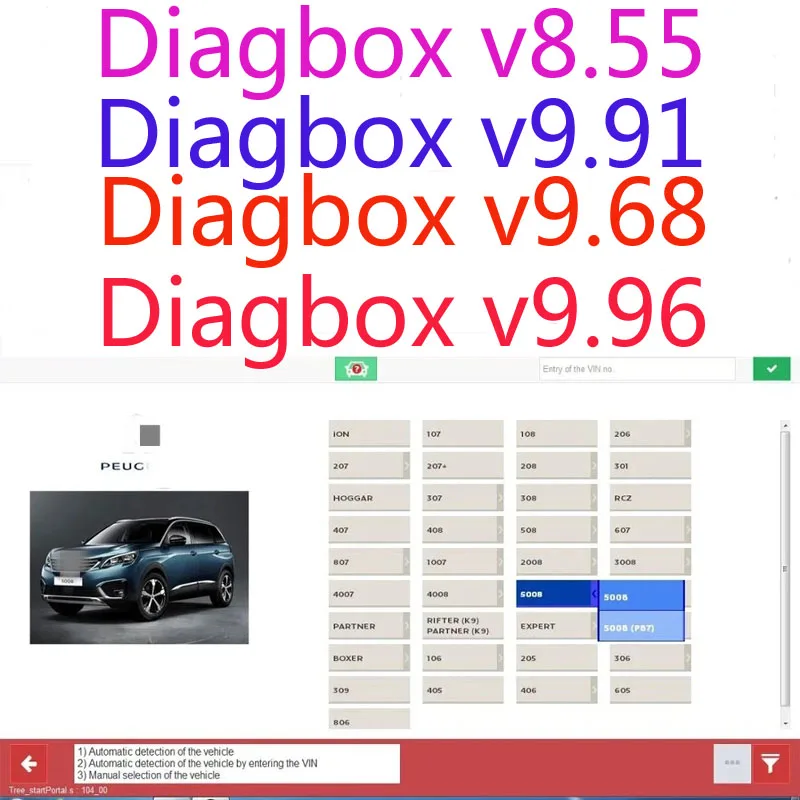Click the green checkmark to confirm VIN
This screenshot has width=800, height=800.
tap(770, 369)
